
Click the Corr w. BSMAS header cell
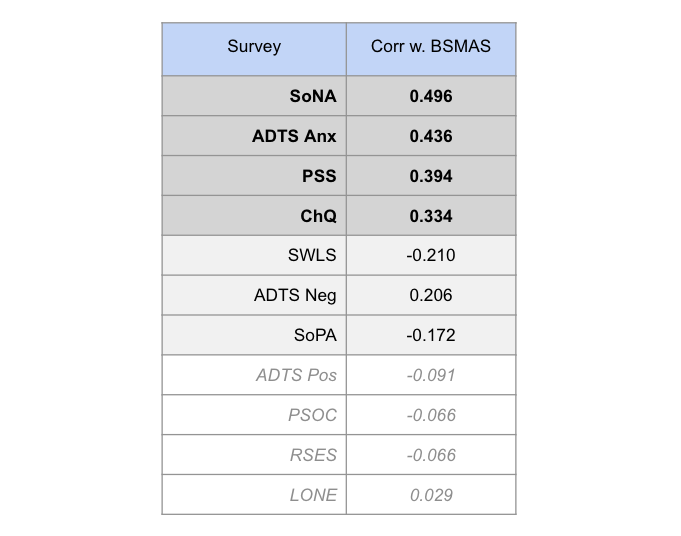[431, 49]
